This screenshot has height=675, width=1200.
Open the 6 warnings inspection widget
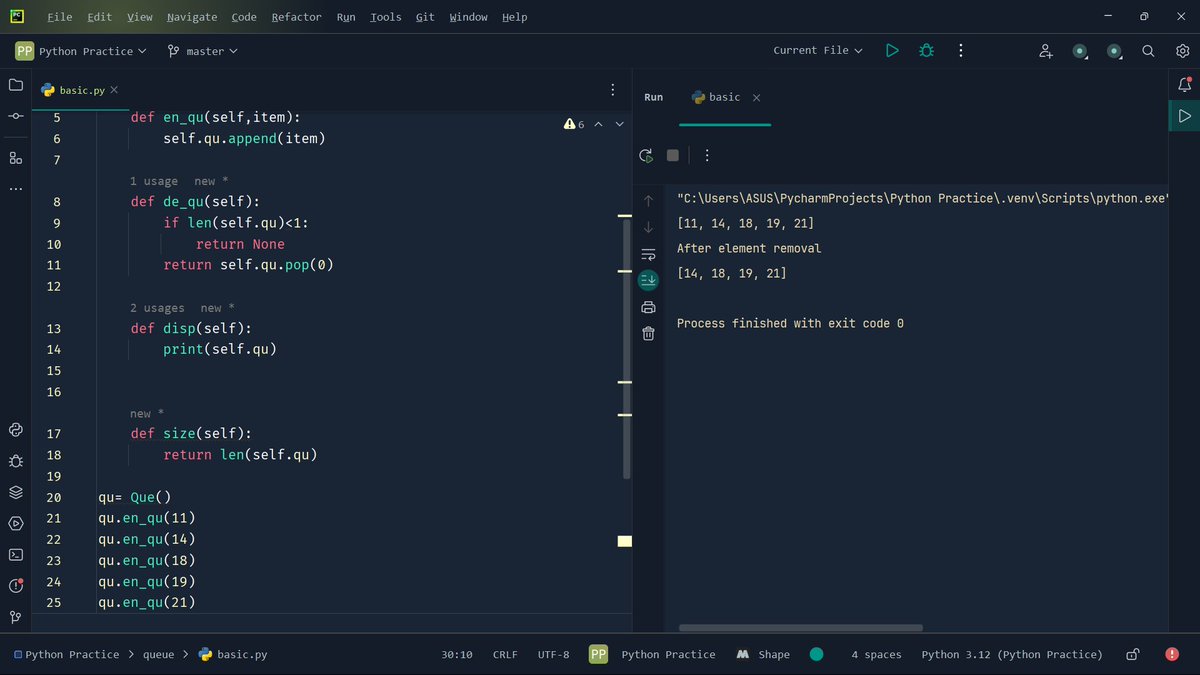click(x=574, y=124)
